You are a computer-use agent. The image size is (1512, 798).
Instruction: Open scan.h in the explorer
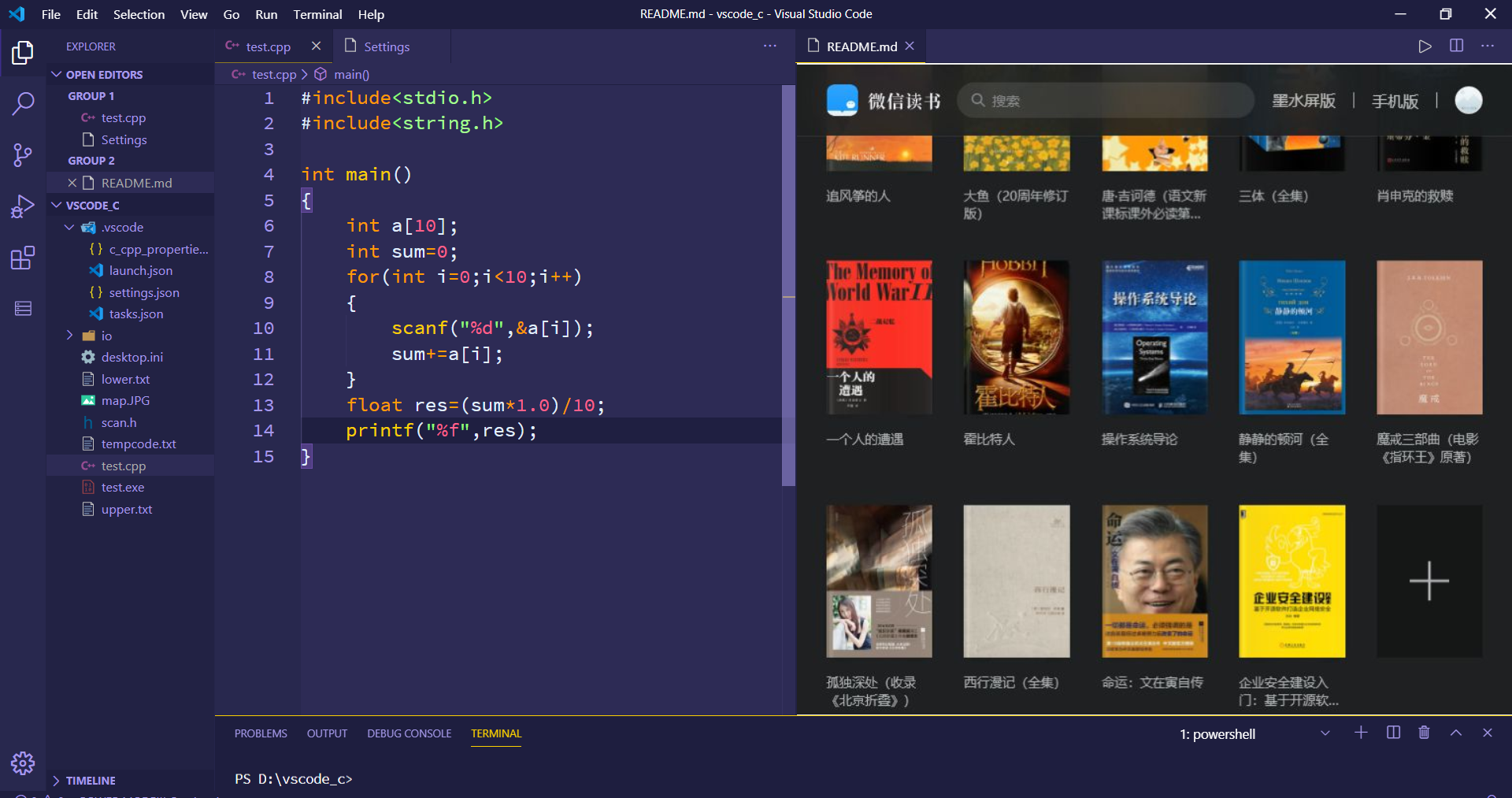[x=131, y=422]
